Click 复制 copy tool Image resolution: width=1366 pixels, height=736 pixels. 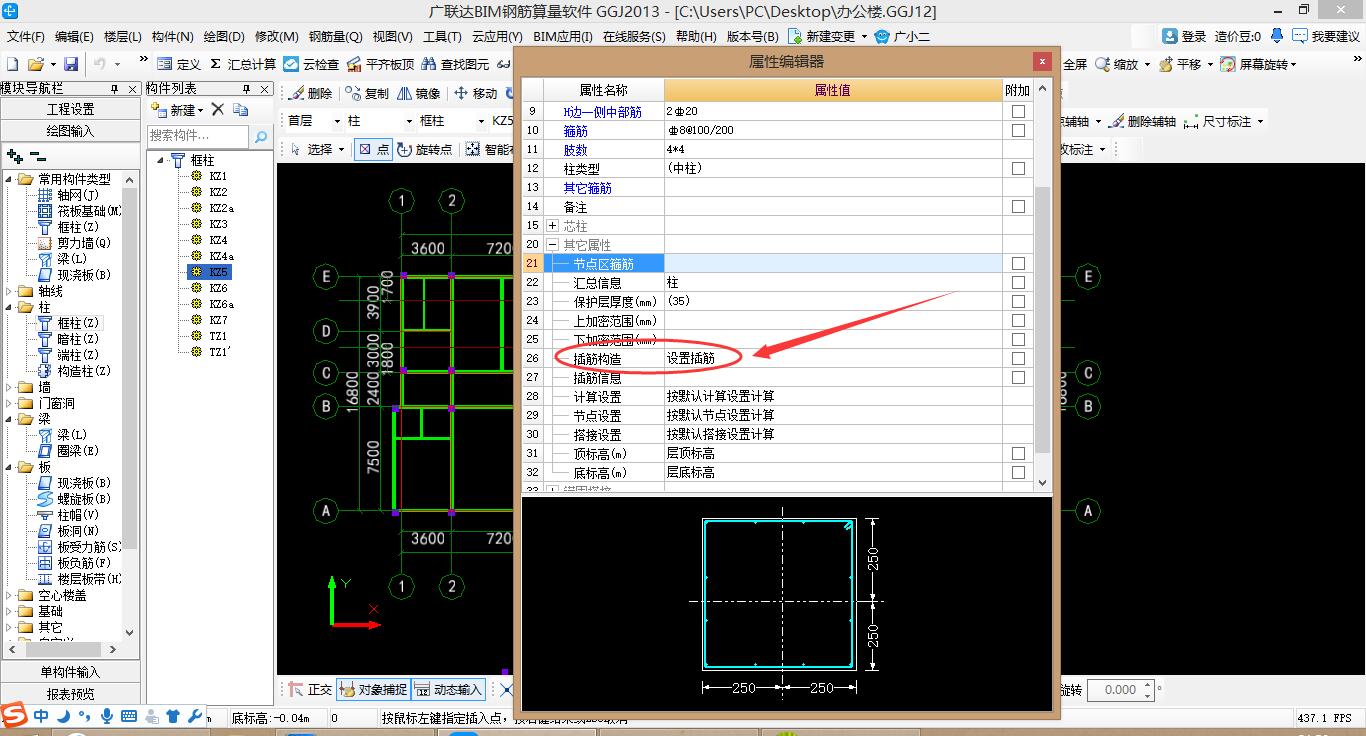[x=367, y=93]
